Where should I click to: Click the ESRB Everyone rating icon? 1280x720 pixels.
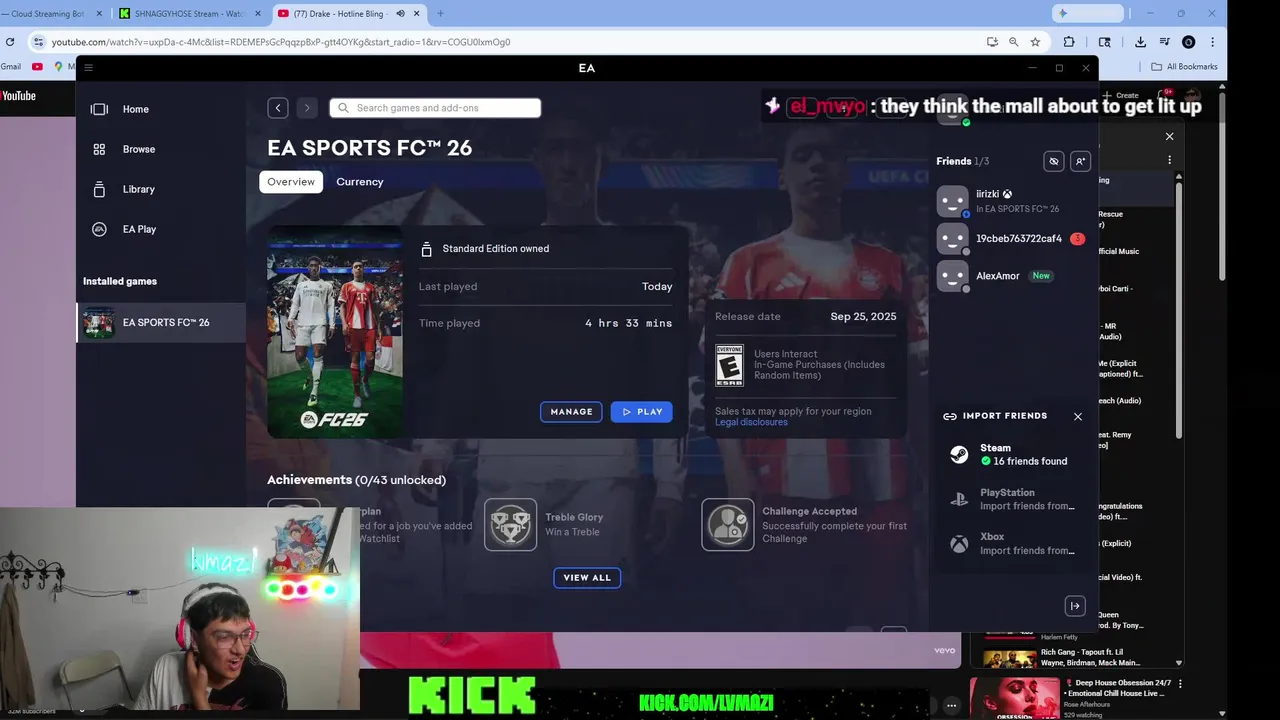[729, 365]
